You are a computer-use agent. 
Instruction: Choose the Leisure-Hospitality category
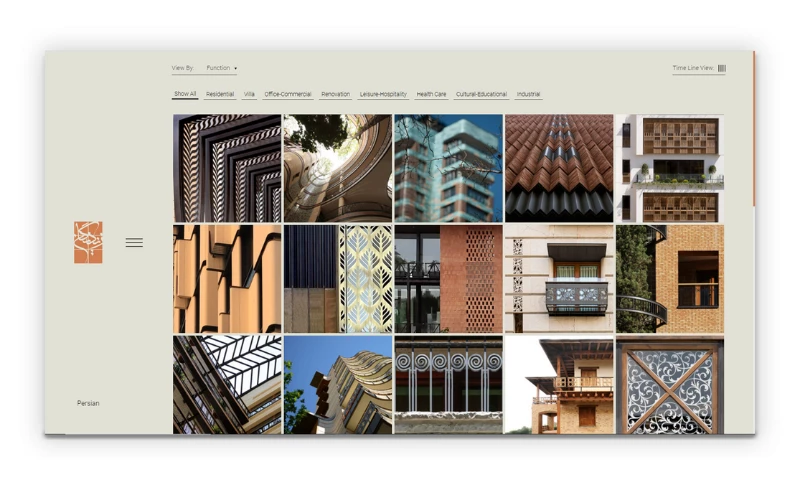(383, 95)
